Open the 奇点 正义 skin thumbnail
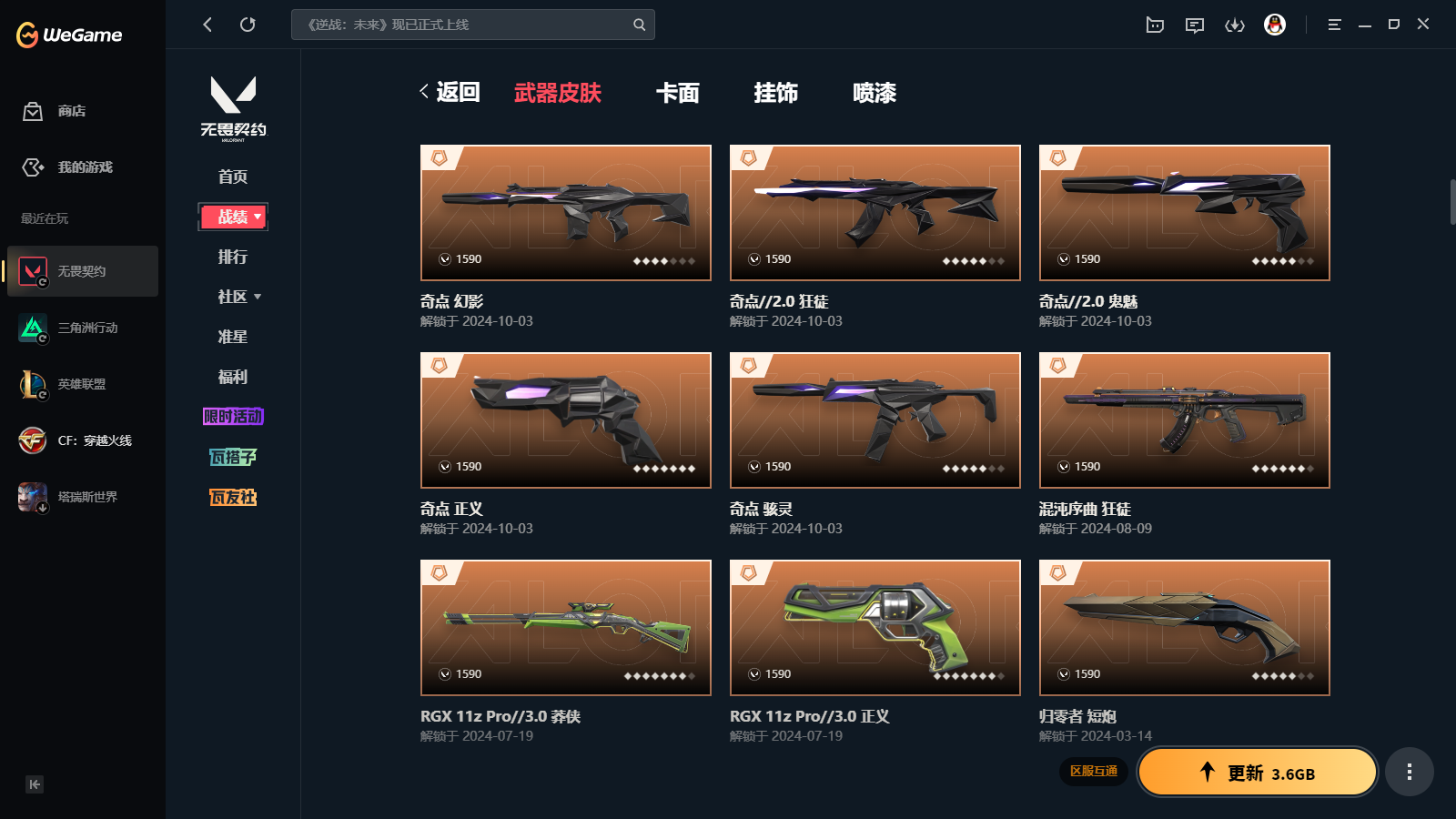The image size is (1456, 819). [x=566, y=420]
